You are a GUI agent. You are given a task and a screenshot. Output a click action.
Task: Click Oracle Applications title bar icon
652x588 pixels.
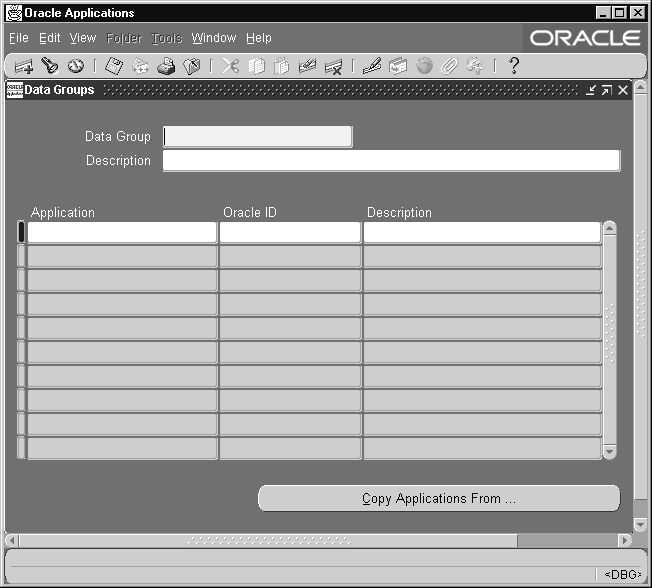tap(14, 13)
